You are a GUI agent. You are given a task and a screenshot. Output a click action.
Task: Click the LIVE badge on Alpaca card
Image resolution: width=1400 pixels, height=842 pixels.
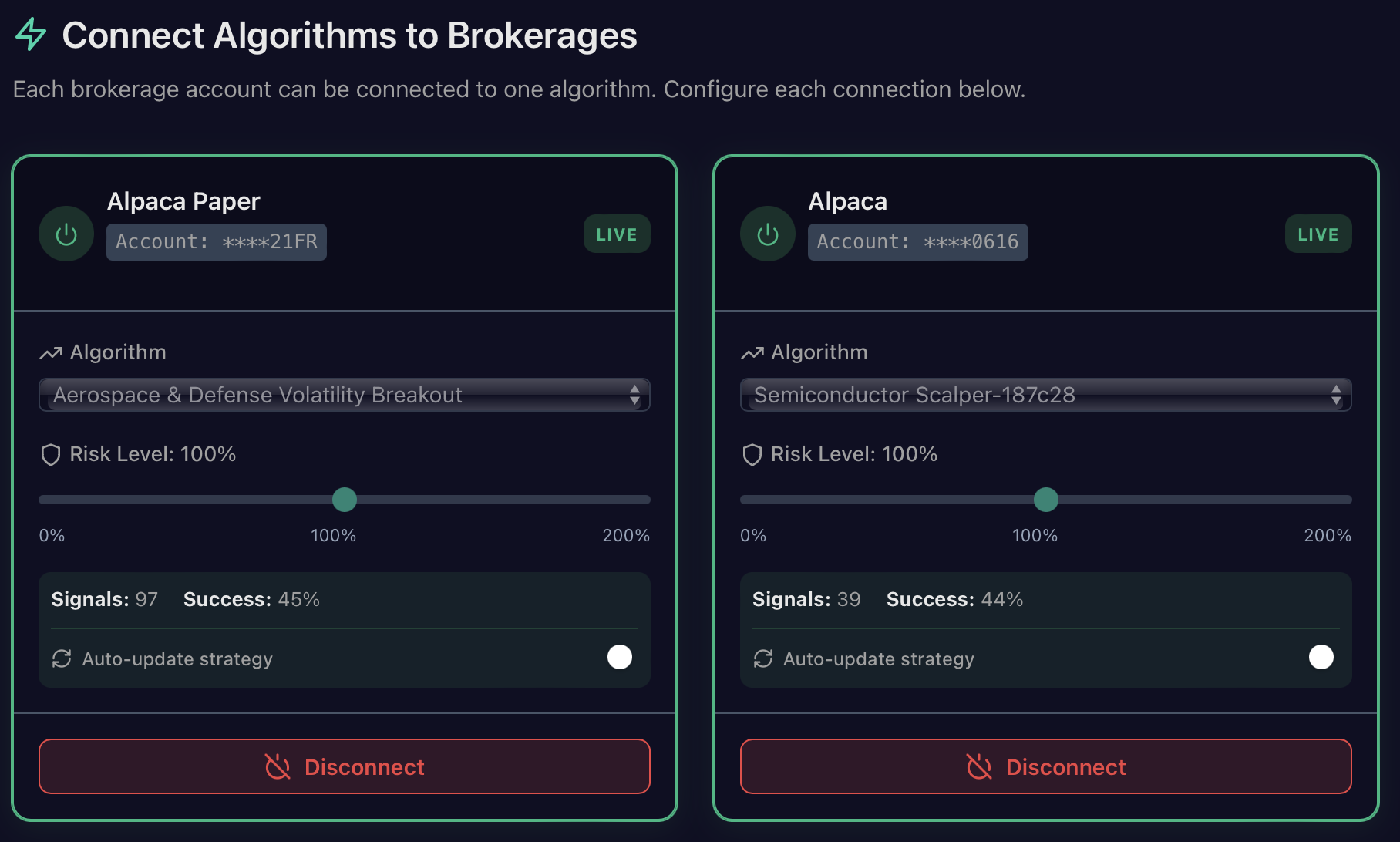point(1318,234)
